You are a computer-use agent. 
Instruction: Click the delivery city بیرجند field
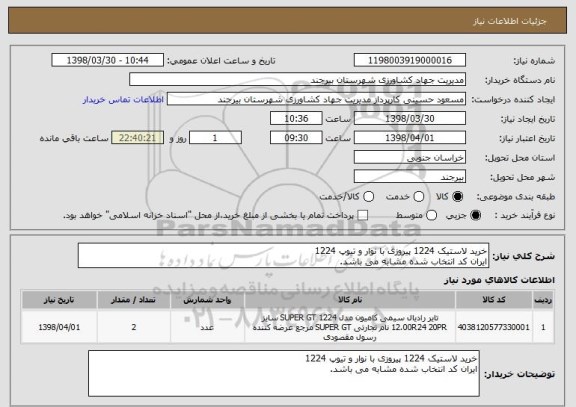(410, 177)
